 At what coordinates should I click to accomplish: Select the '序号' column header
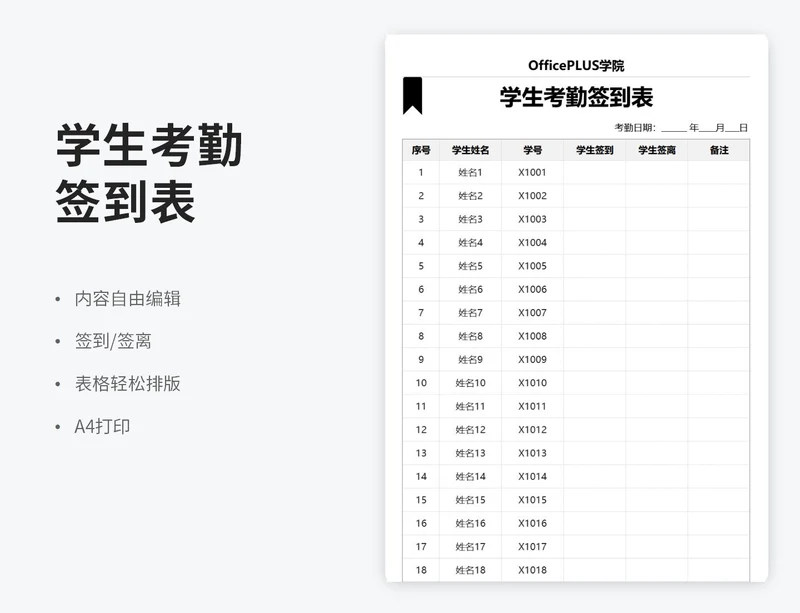coord(421,150)
